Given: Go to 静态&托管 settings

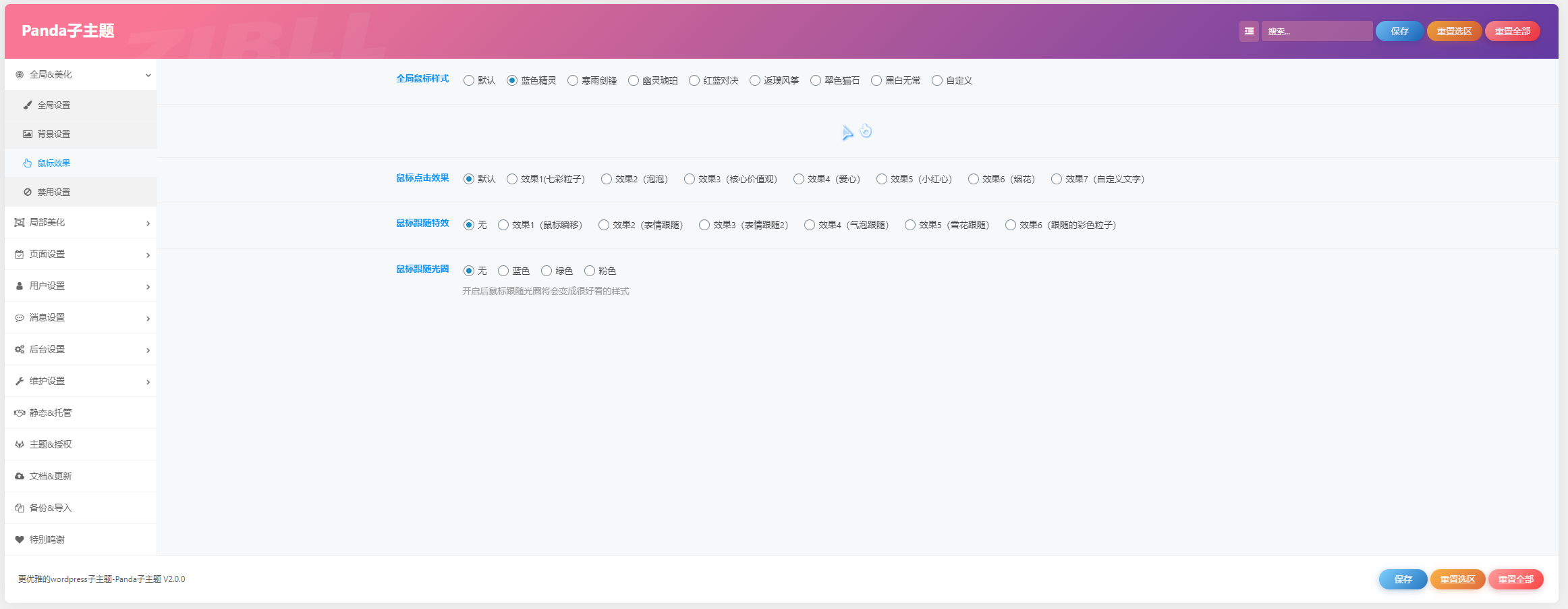Looking at the screenshot, I should coord(81,413).
